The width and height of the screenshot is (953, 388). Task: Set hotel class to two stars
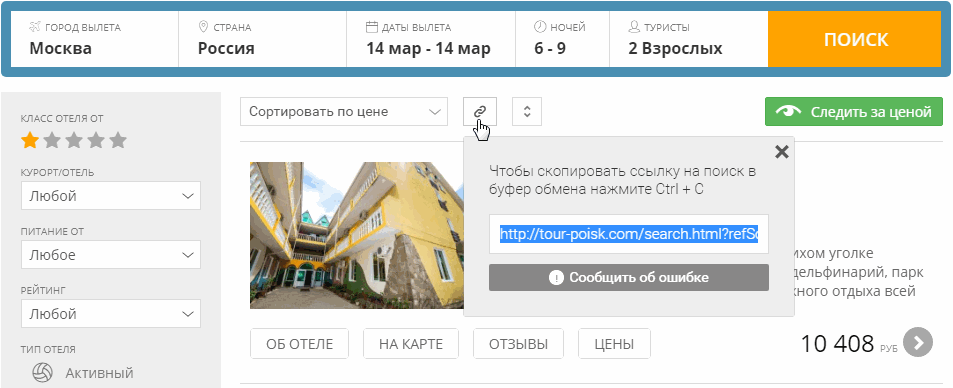click(x=52, y=141)
